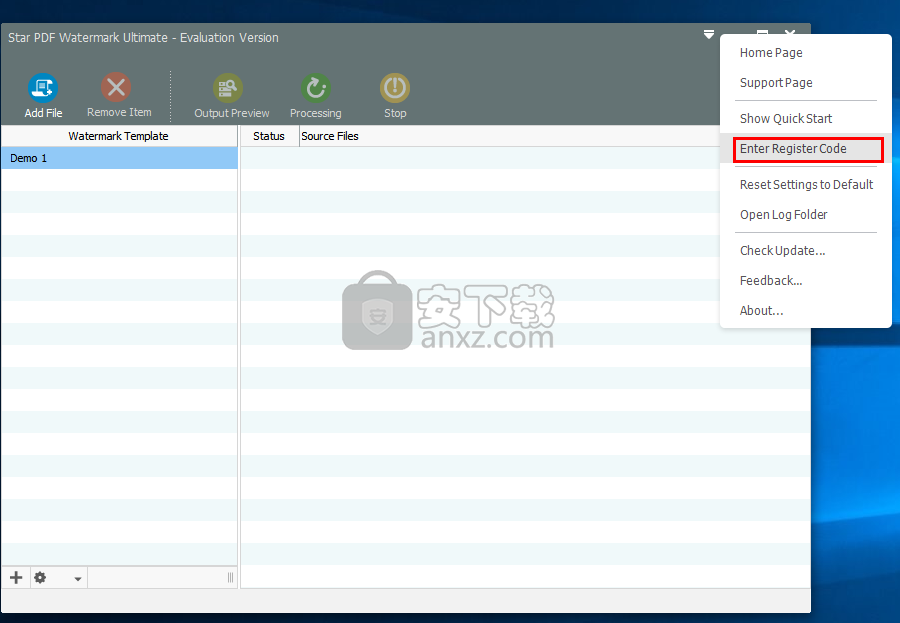Toggle the title bar menu dropdown arrow
The height and width of the screenshot is (623, 900).
click(709, 34)
